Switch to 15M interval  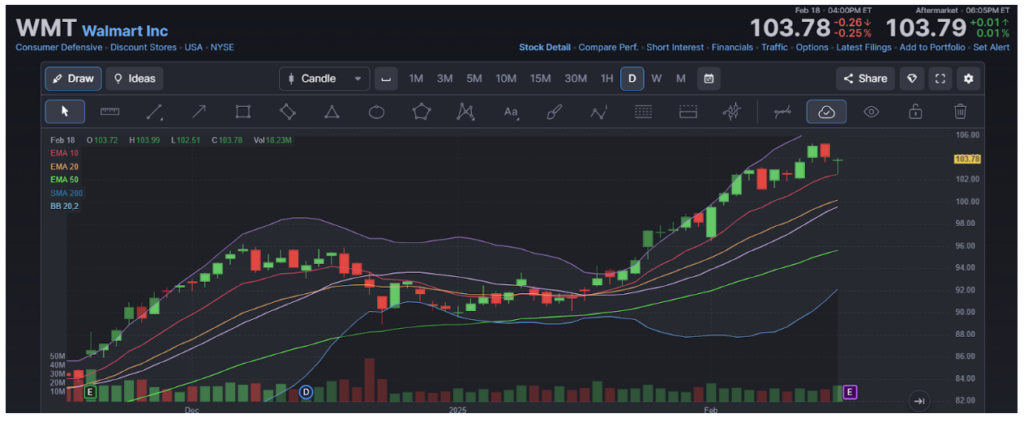coord(541,78)
